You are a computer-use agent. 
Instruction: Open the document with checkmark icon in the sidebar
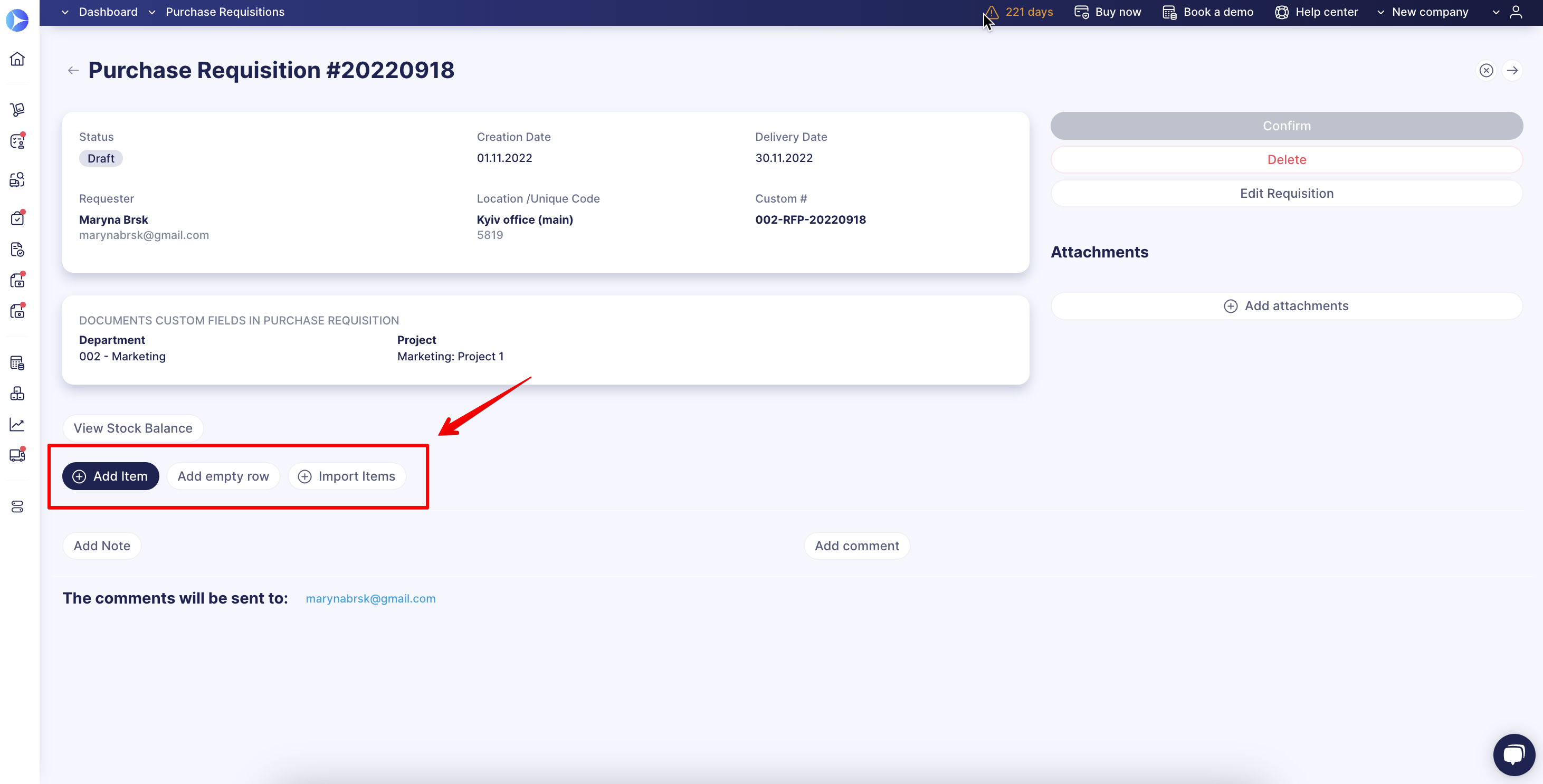click(17, 249)
